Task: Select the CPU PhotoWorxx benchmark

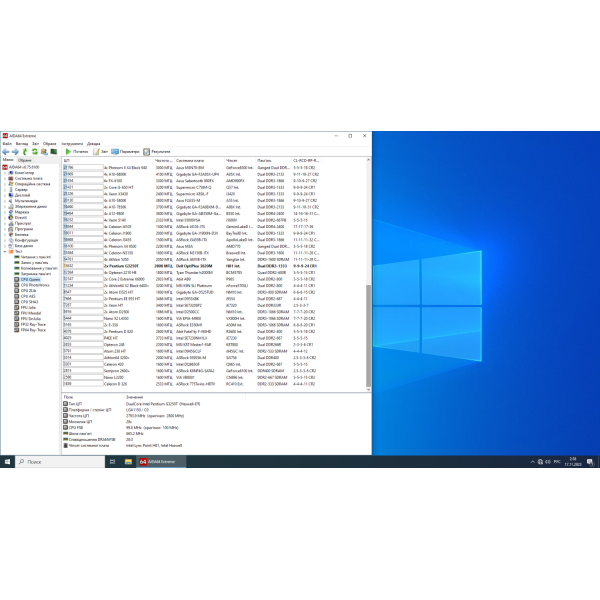Action: point(32,285)
